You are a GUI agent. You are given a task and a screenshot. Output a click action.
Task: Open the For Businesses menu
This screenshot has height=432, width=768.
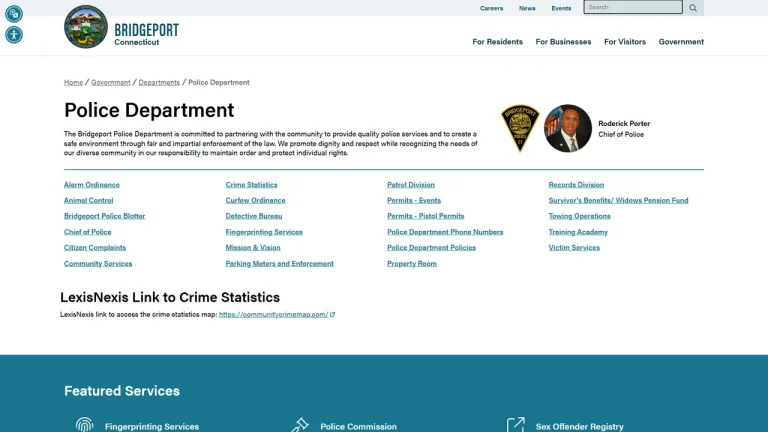[563, 42]
